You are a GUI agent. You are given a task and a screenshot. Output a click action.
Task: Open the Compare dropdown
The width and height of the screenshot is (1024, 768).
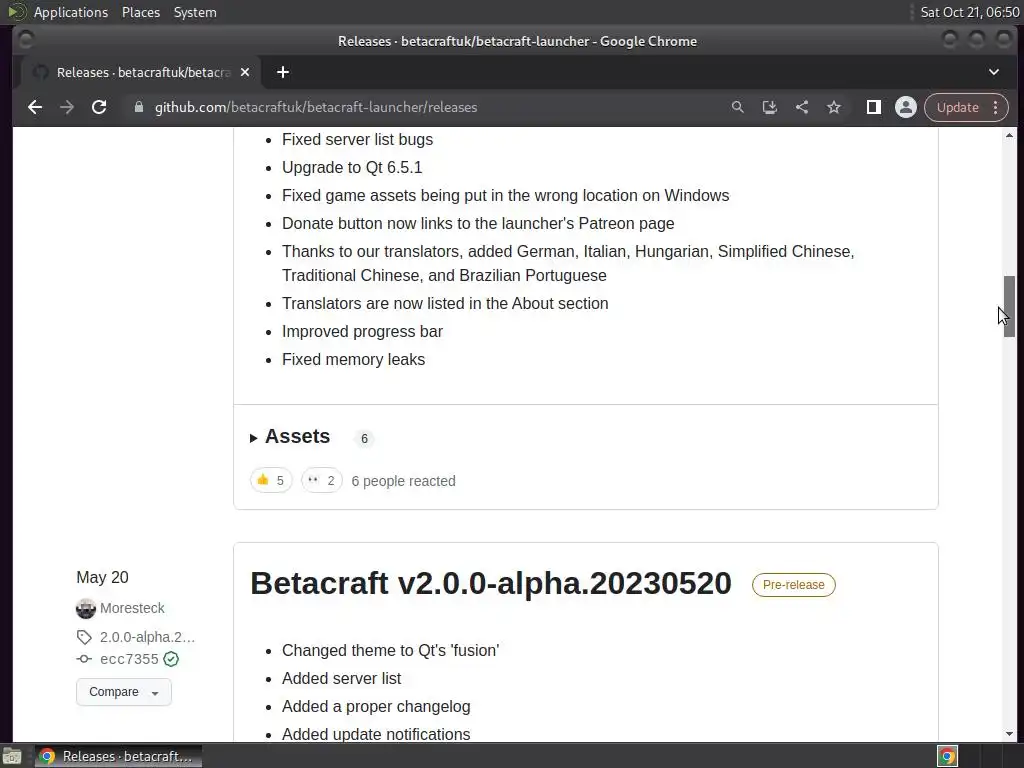[x=124, y=692]
